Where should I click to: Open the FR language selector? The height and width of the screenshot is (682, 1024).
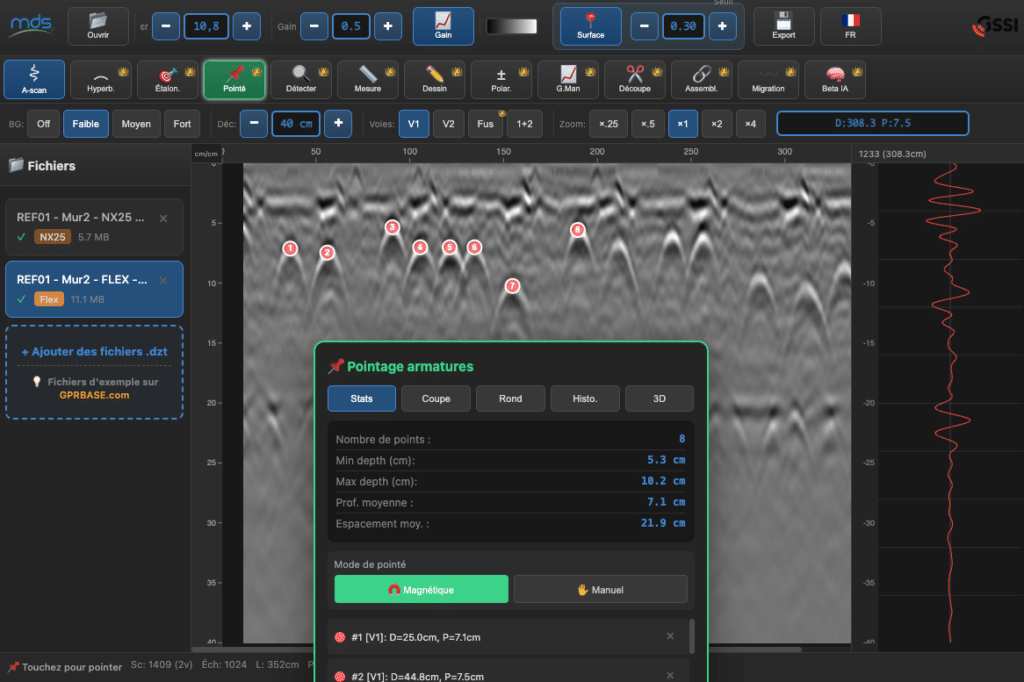[x=850, y=26]
